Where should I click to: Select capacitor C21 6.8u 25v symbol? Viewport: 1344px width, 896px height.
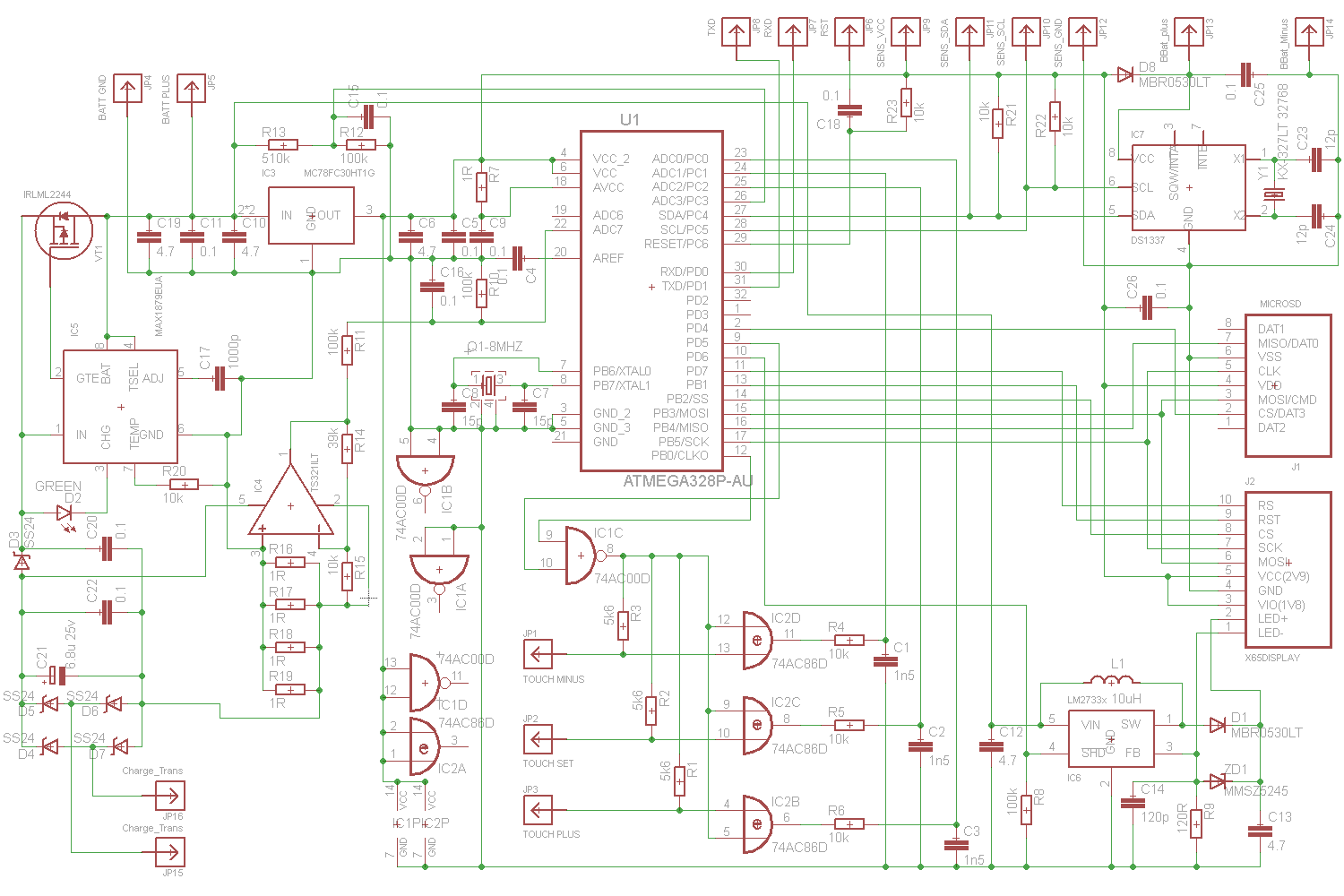pos(56,675)
